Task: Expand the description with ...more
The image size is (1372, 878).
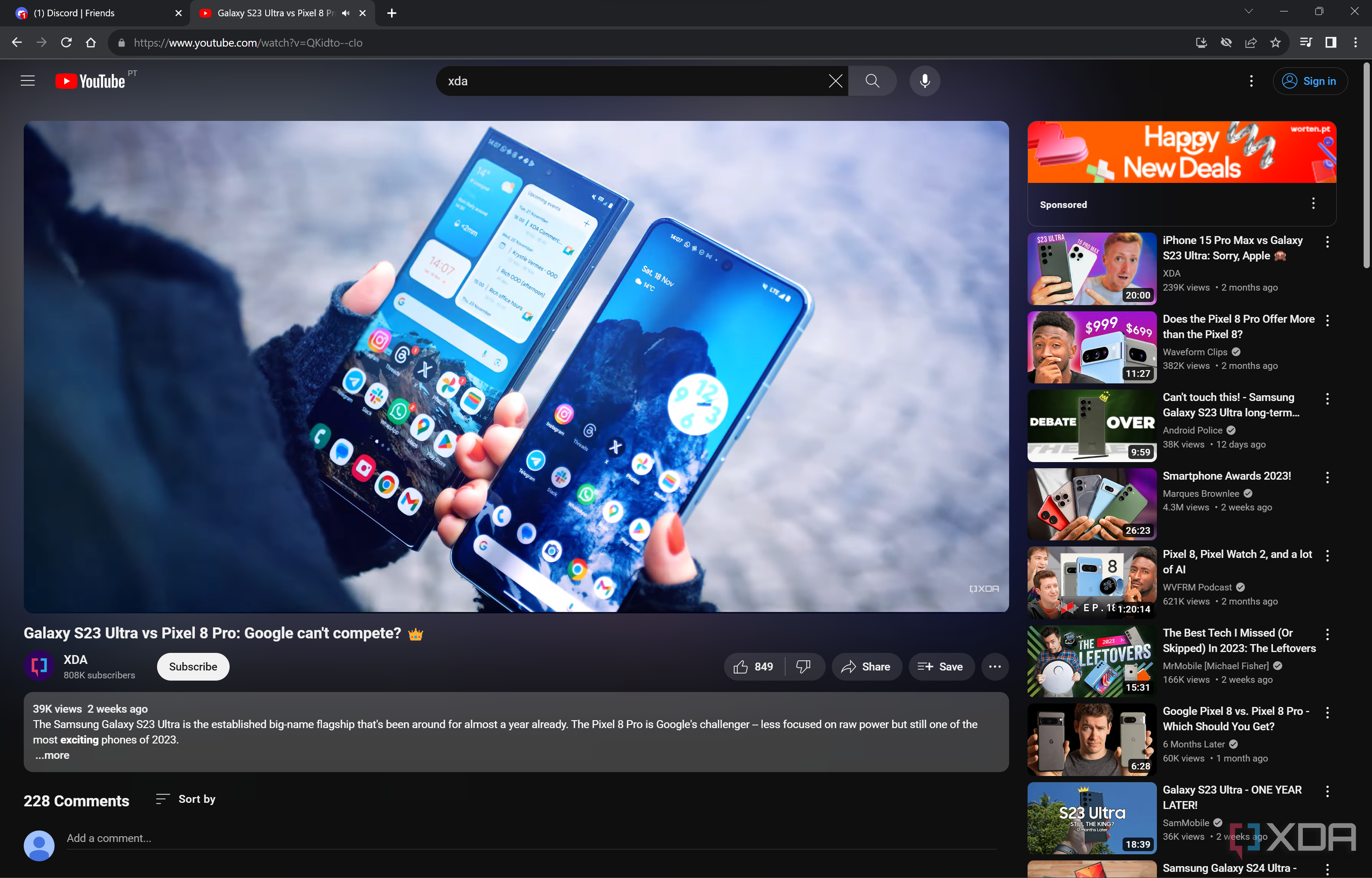Action: coord(52,755)
